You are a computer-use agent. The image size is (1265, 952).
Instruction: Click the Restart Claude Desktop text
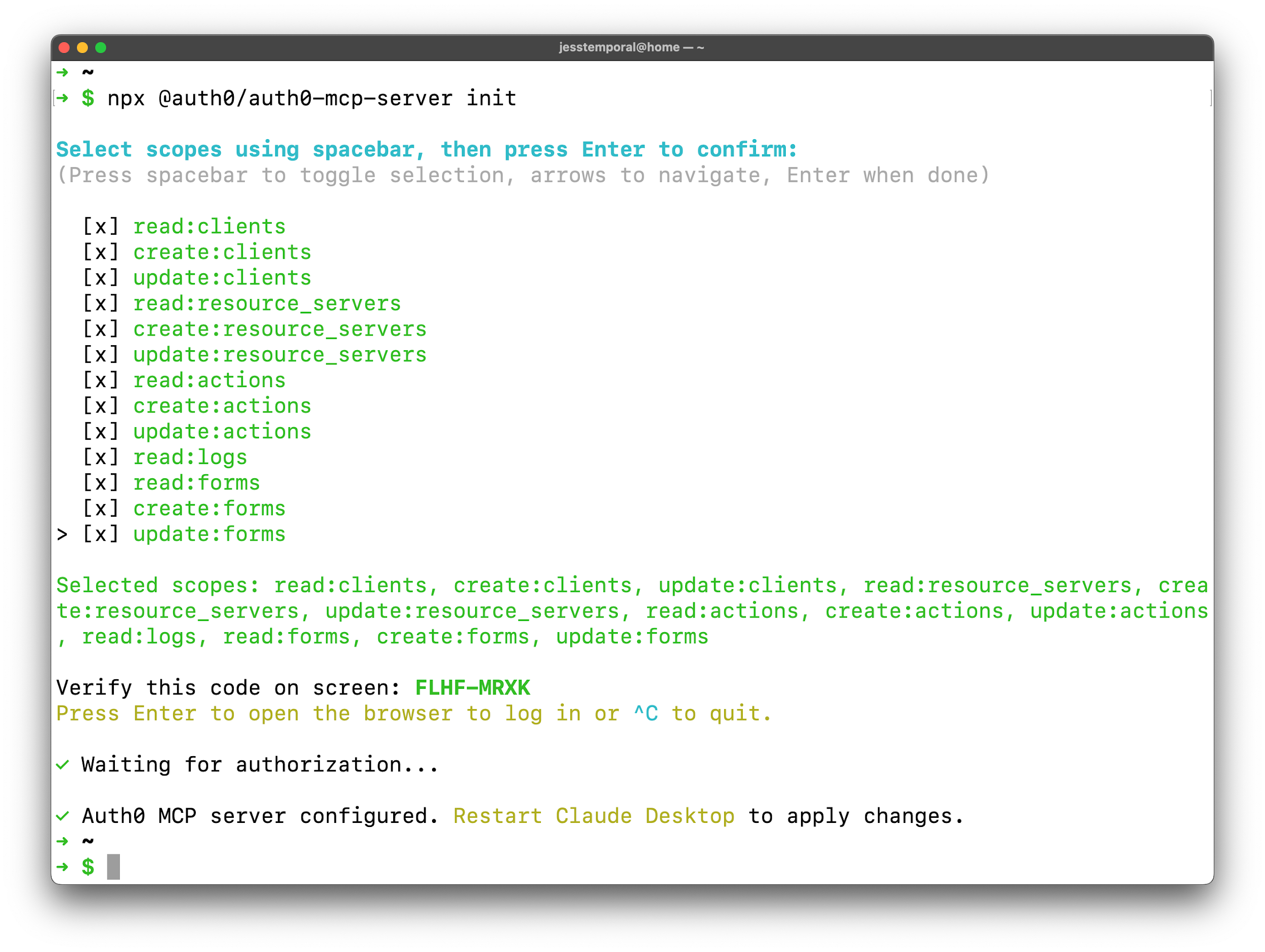pos(594,816)
